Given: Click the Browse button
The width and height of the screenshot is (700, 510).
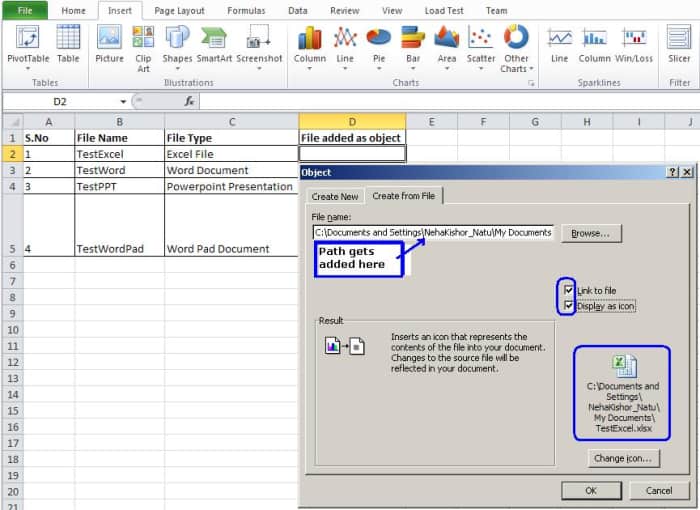Looking at the screenshot, I should (x=591, y=233).
